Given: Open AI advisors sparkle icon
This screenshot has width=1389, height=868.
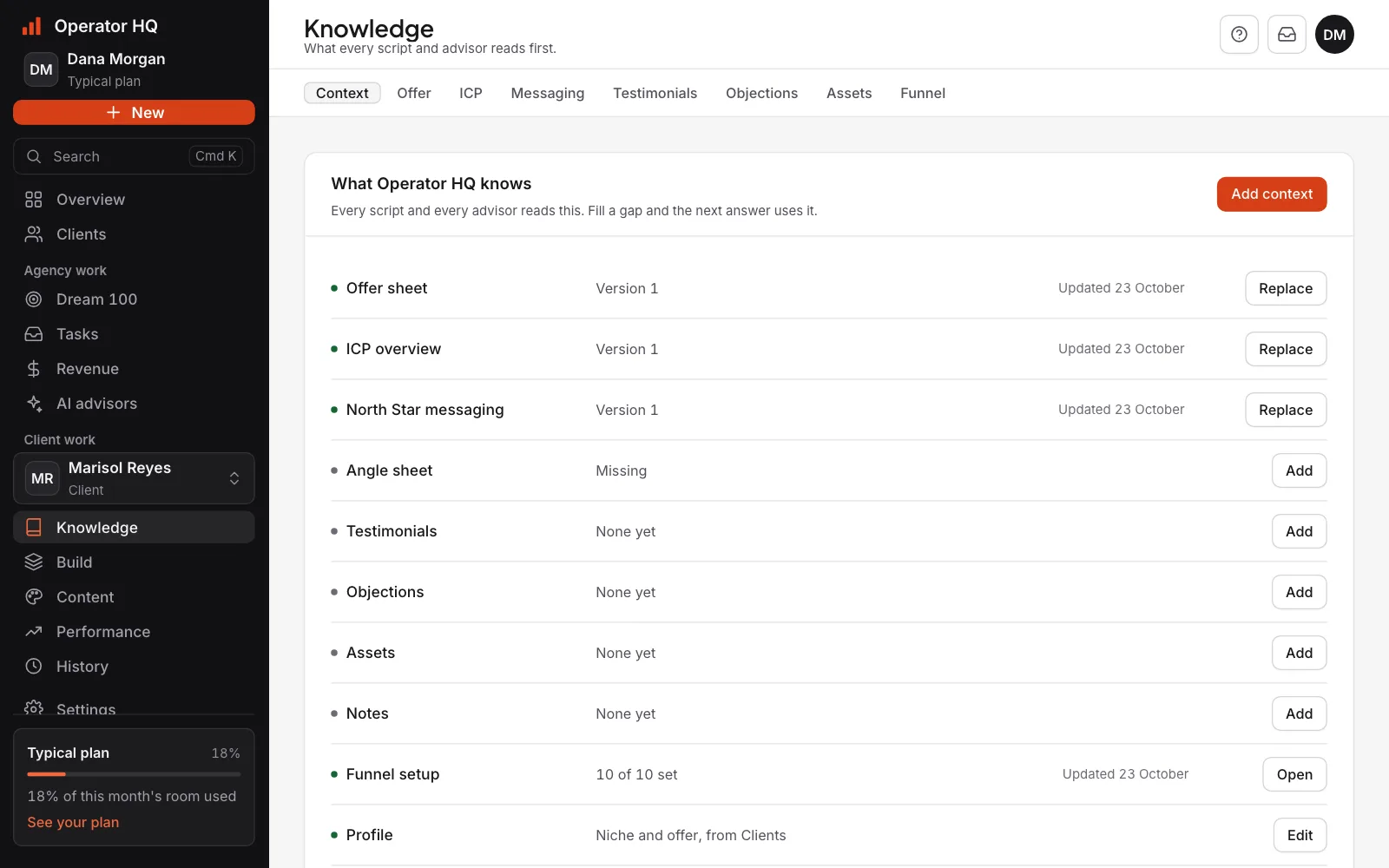Looking at the screenshot, I should [x=34, y=404].
